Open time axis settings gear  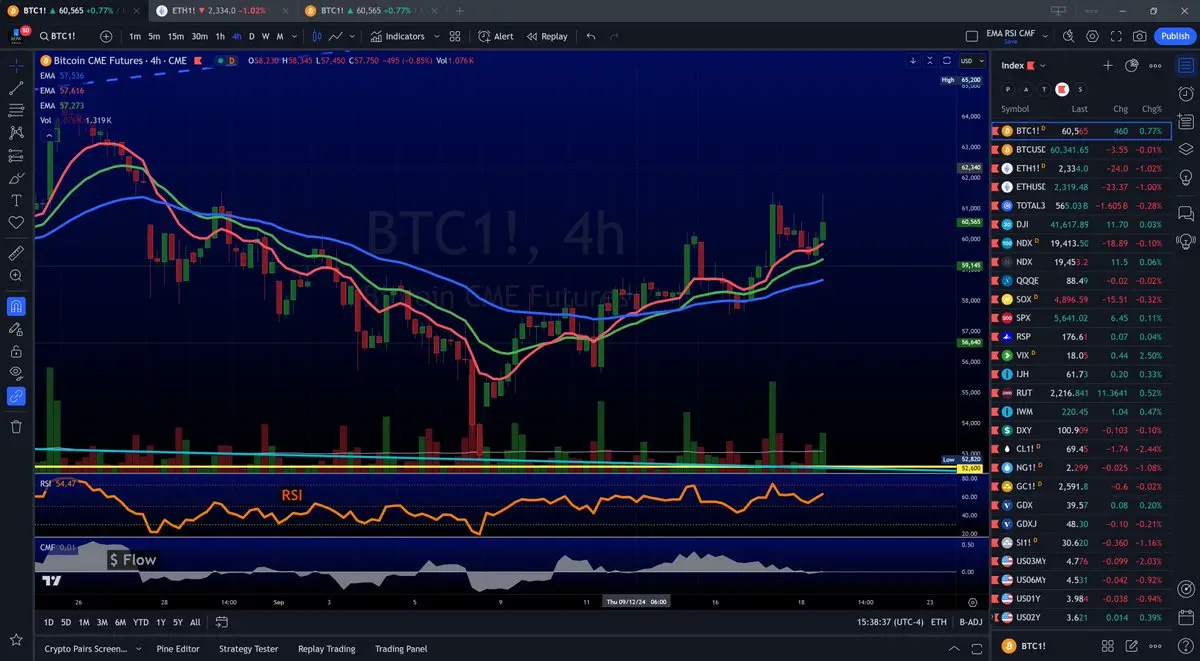coord(973,602)
